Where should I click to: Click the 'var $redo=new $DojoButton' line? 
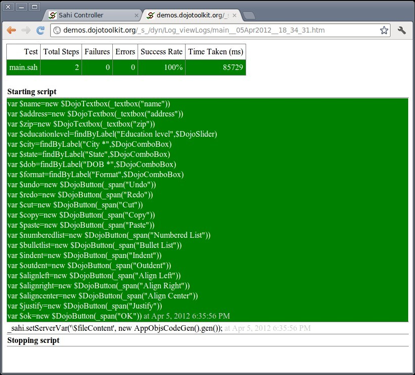tap(80, 195)
